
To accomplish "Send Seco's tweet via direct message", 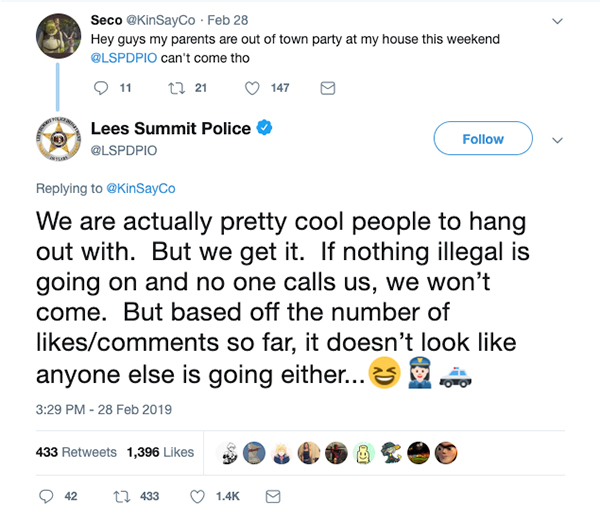I will 325,88.
